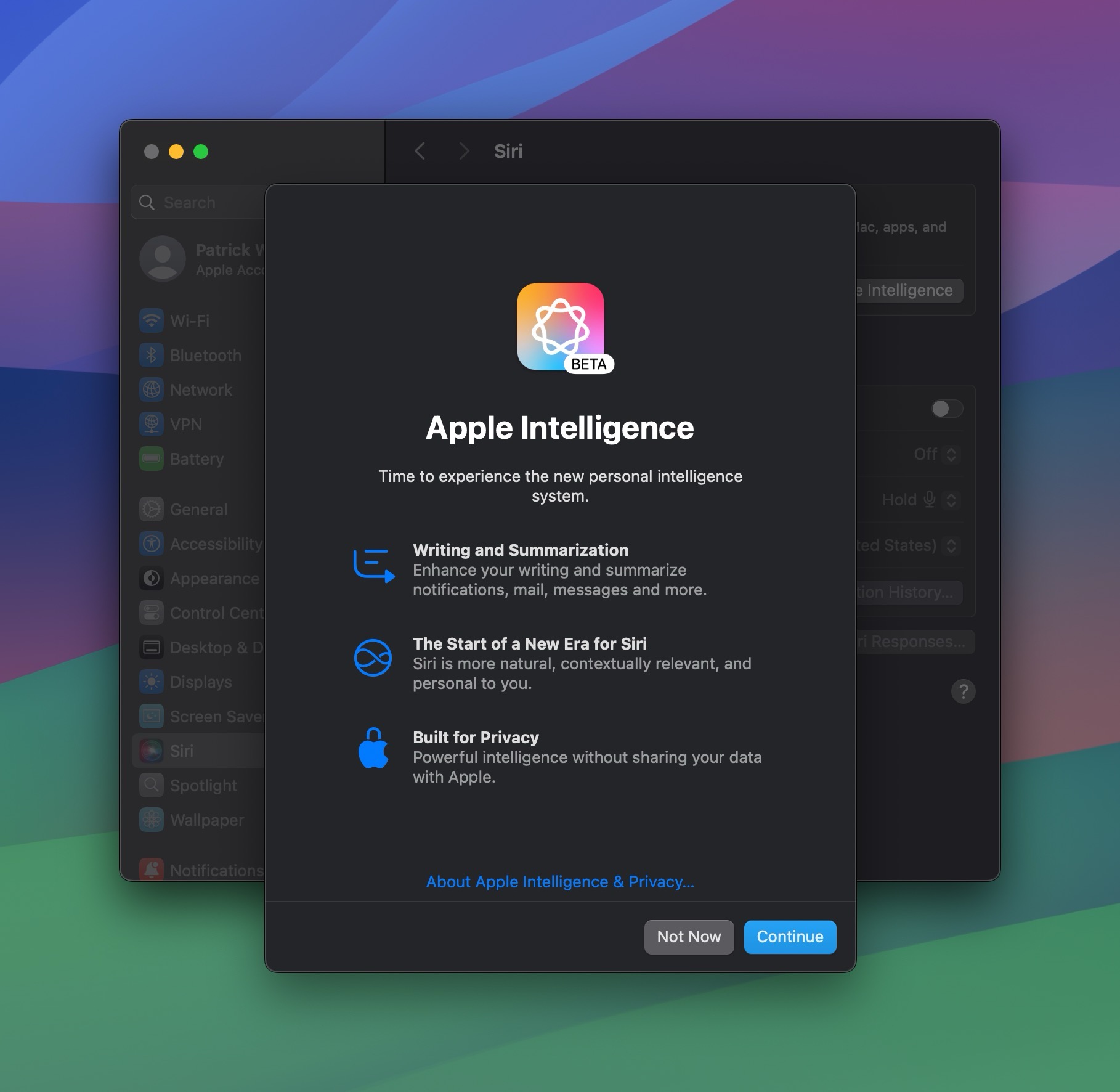Click the green zoom window button
Screen dimensions: 1120x1092
[x=201, y=152]
